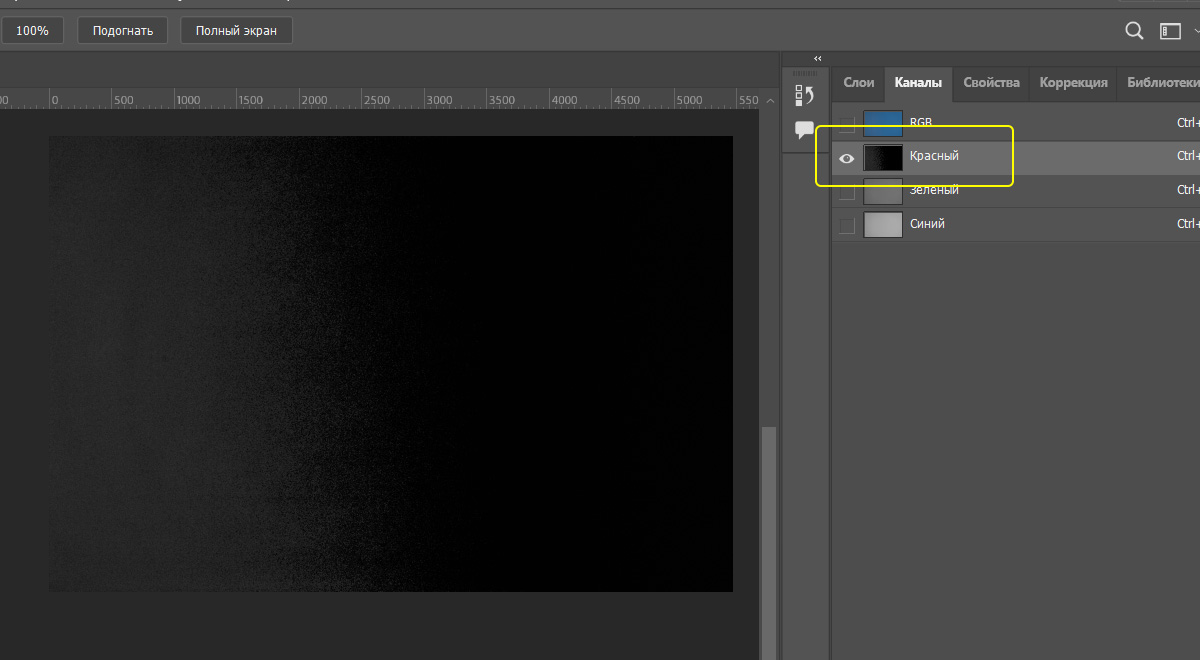
Task: Open the History panel icon
Action: tap(805, 95)
